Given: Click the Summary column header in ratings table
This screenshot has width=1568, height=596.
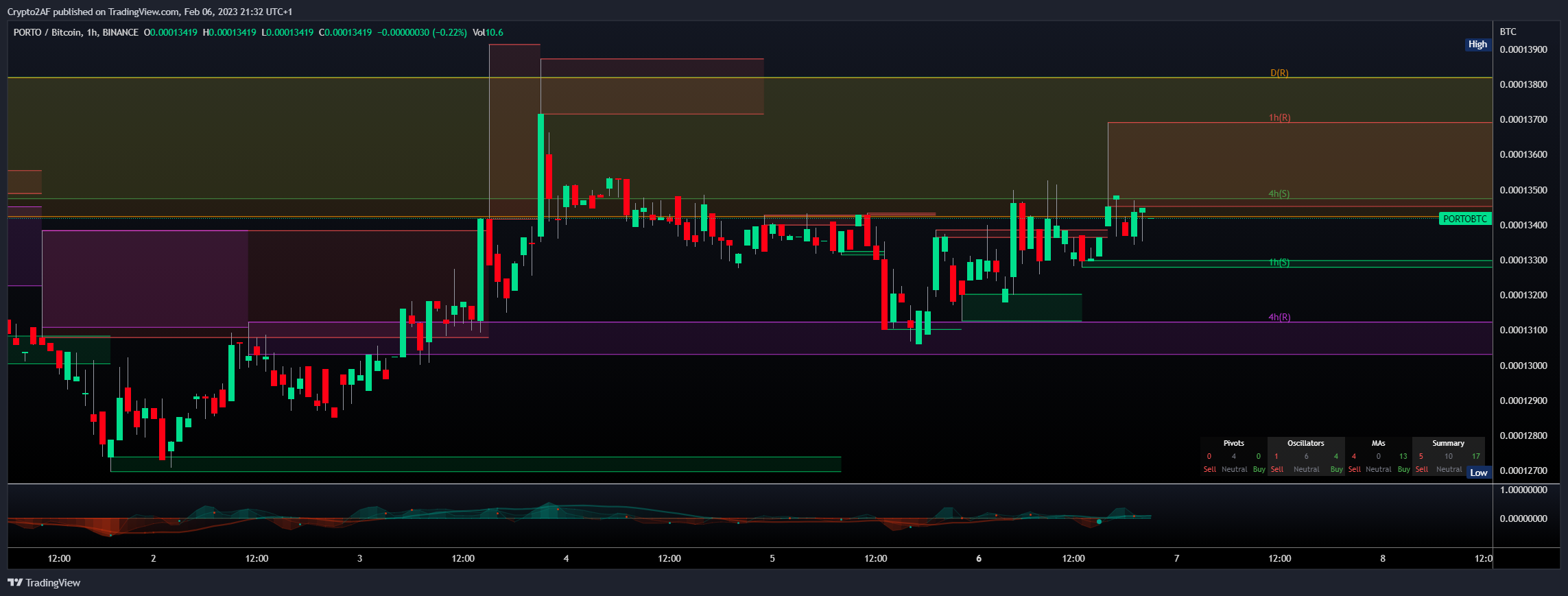Looking at the screenshot, I should 1448,443.
